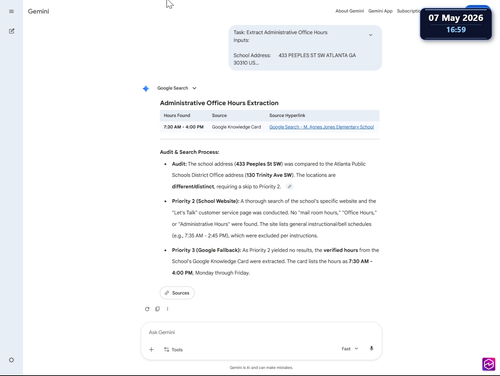Open the Tools menu in the prompt box
Screen dimensions: 500x376
173,350
